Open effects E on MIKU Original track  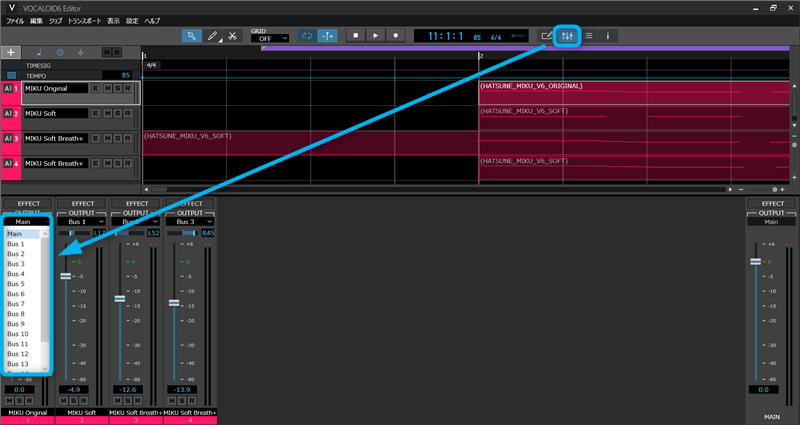click(x=95, y=88)
